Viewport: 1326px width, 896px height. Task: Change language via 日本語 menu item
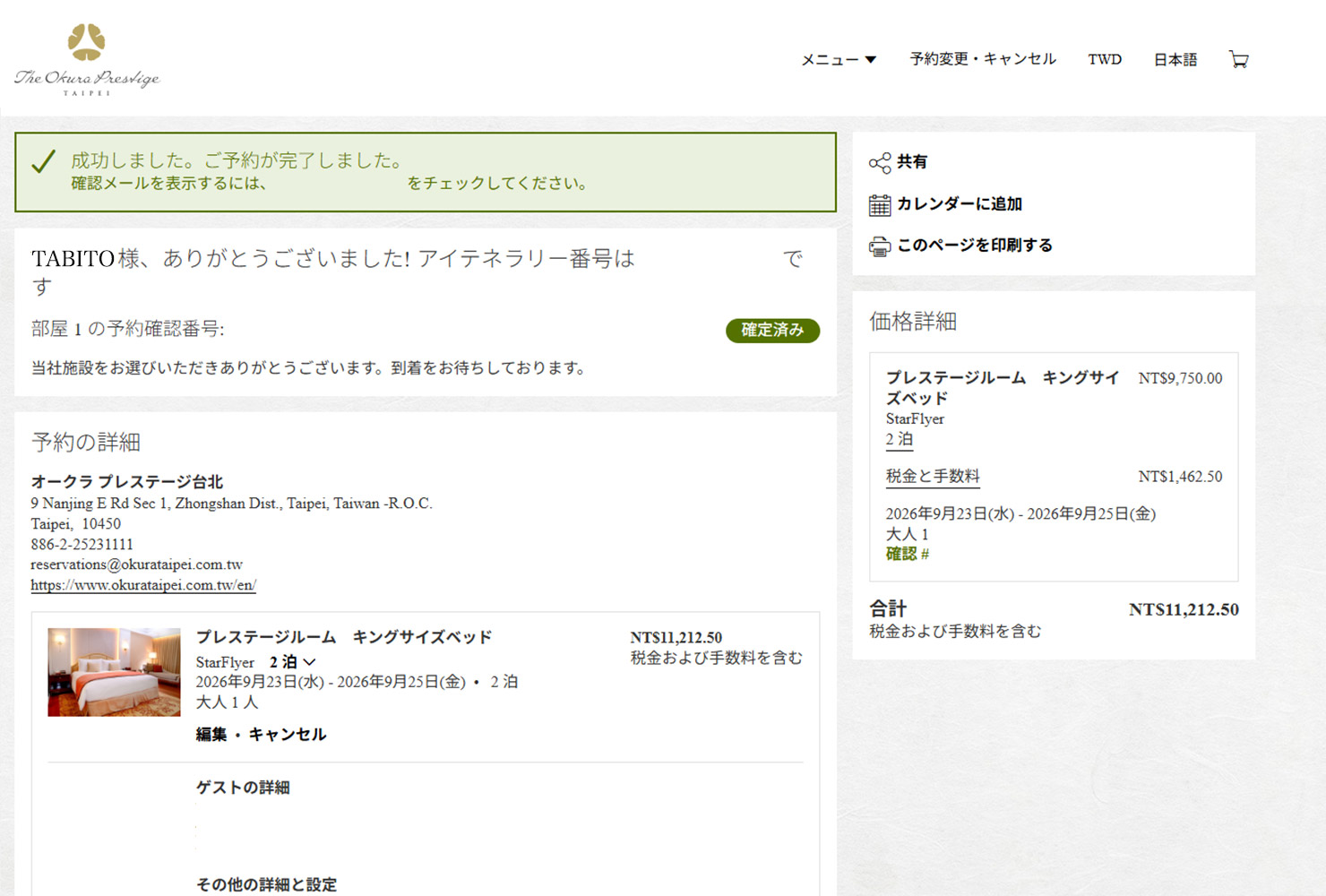(1175, 60)
